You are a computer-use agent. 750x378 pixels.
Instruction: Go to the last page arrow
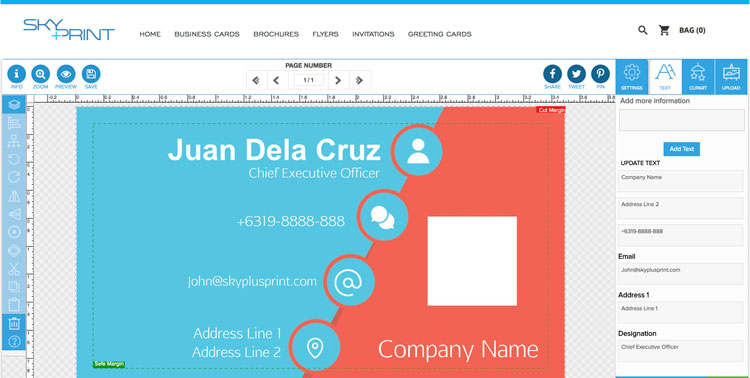pyautogui.click(x=360, y=80)
